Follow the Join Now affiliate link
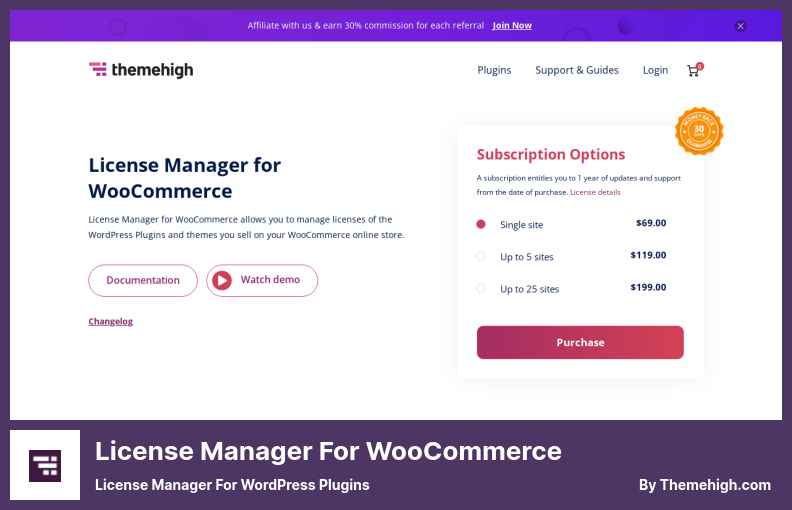The width and height of the screenshot is (792, 510). [x=512, y=26]
